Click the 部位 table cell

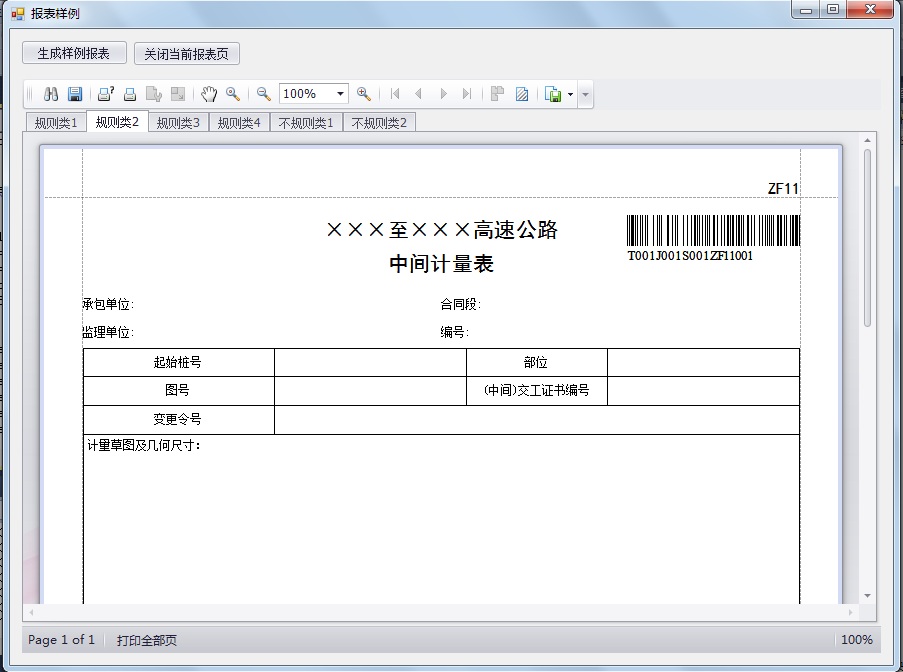536,362
